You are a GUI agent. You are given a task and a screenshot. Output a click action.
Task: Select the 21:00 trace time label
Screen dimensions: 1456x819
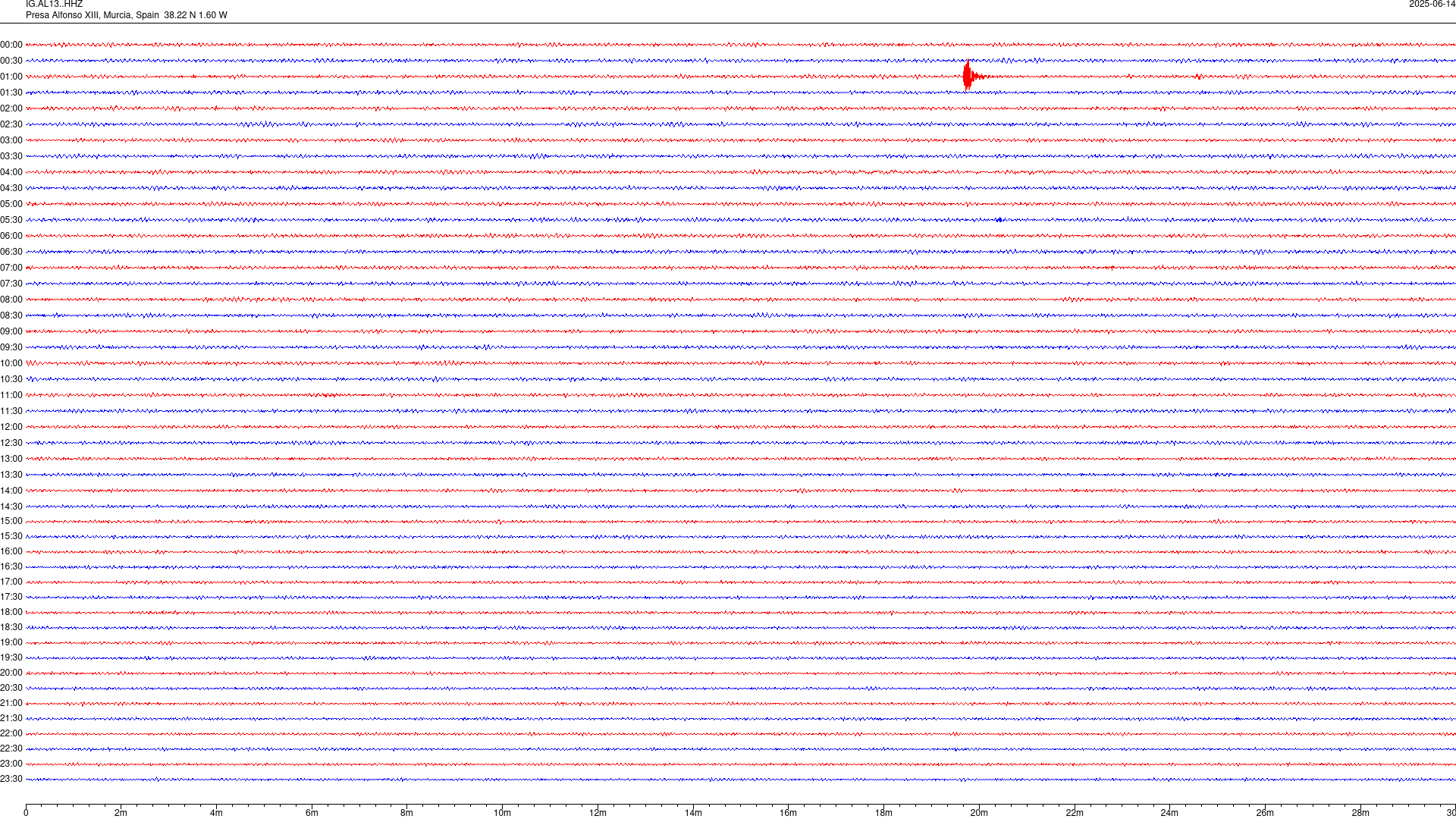tap(11, 703)
